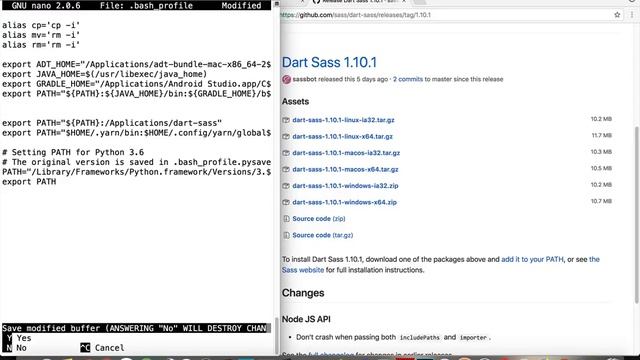Bookmark page with star icon
Screen dimensions: 640x360
click(x=617, y=15)
